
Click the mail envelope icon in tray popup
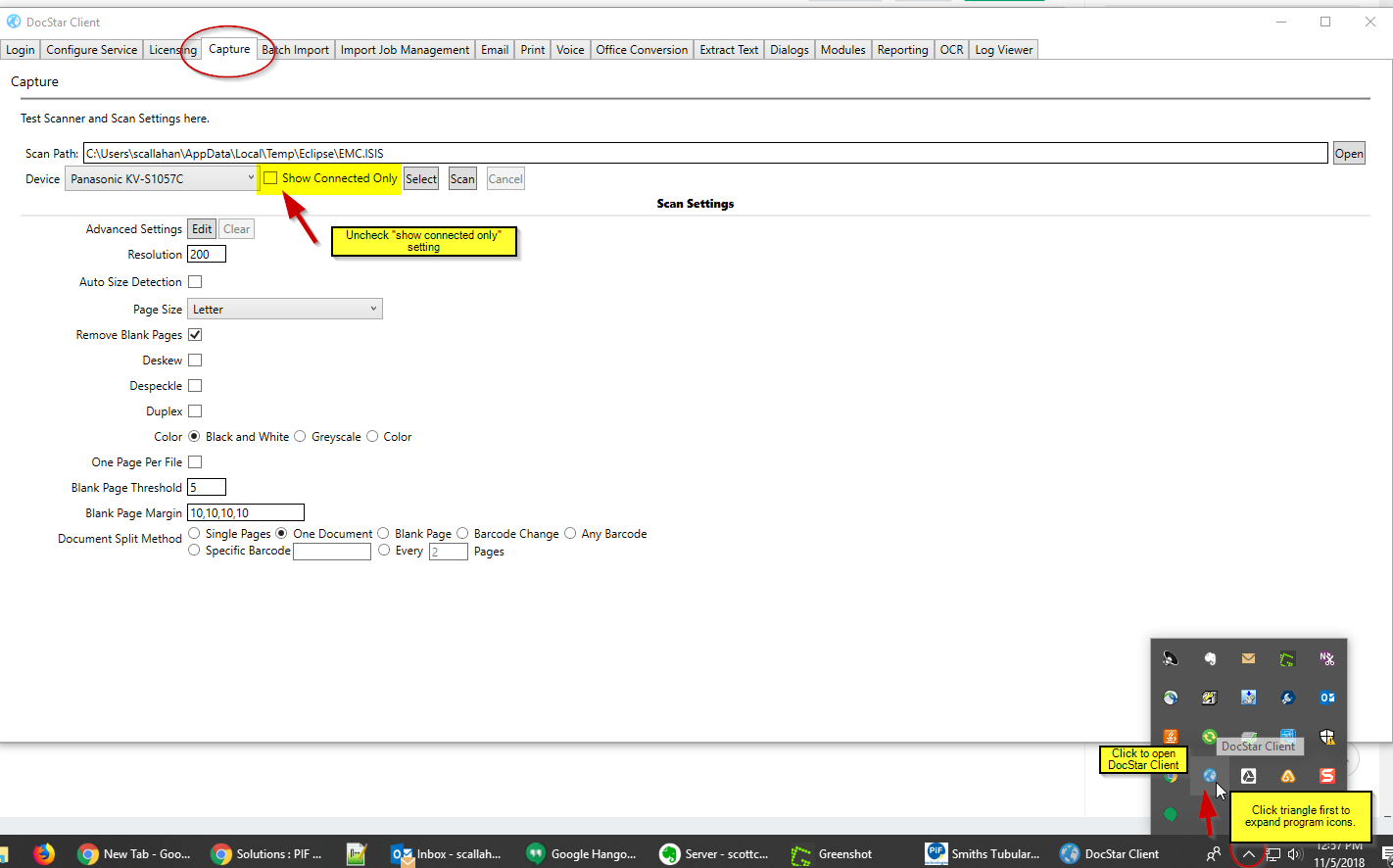tap(1248, 658)
